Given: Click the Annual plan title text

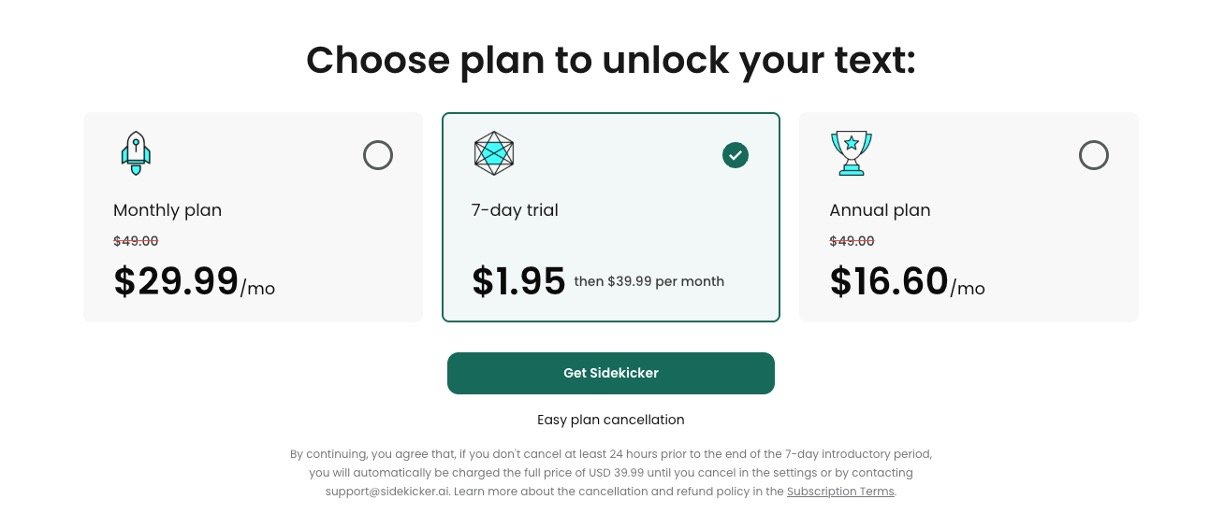Looking at the screenshot, I should [880, 210].
